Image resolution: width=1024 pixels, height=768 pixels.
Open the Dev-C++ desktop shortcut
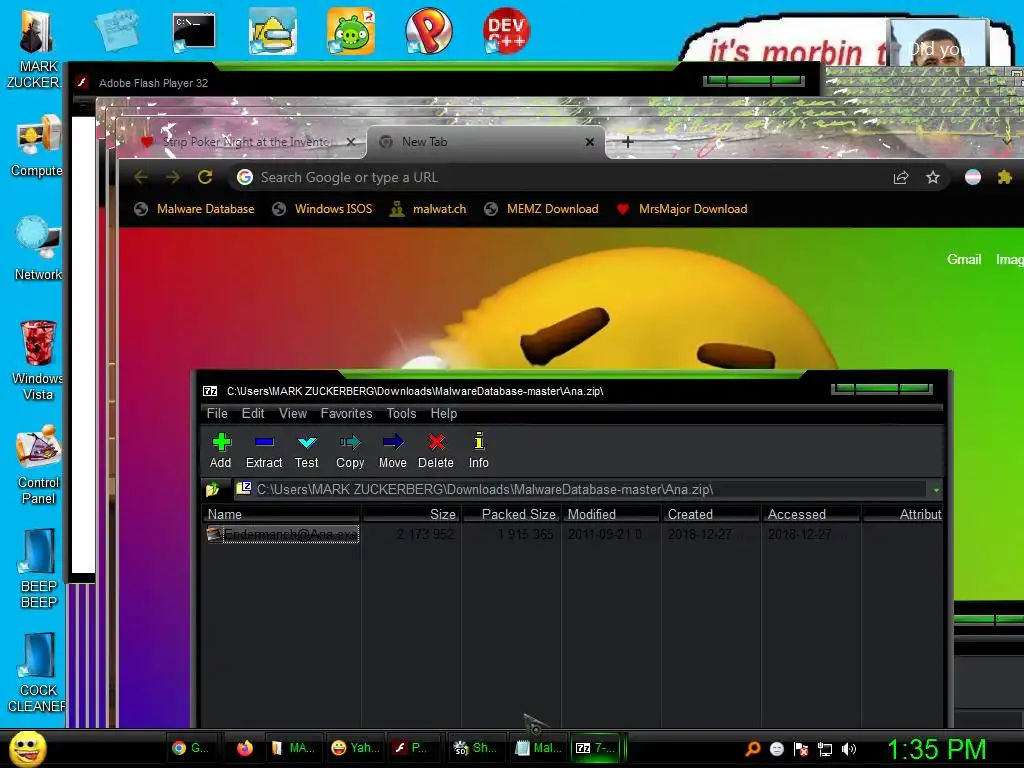[505, 31]
